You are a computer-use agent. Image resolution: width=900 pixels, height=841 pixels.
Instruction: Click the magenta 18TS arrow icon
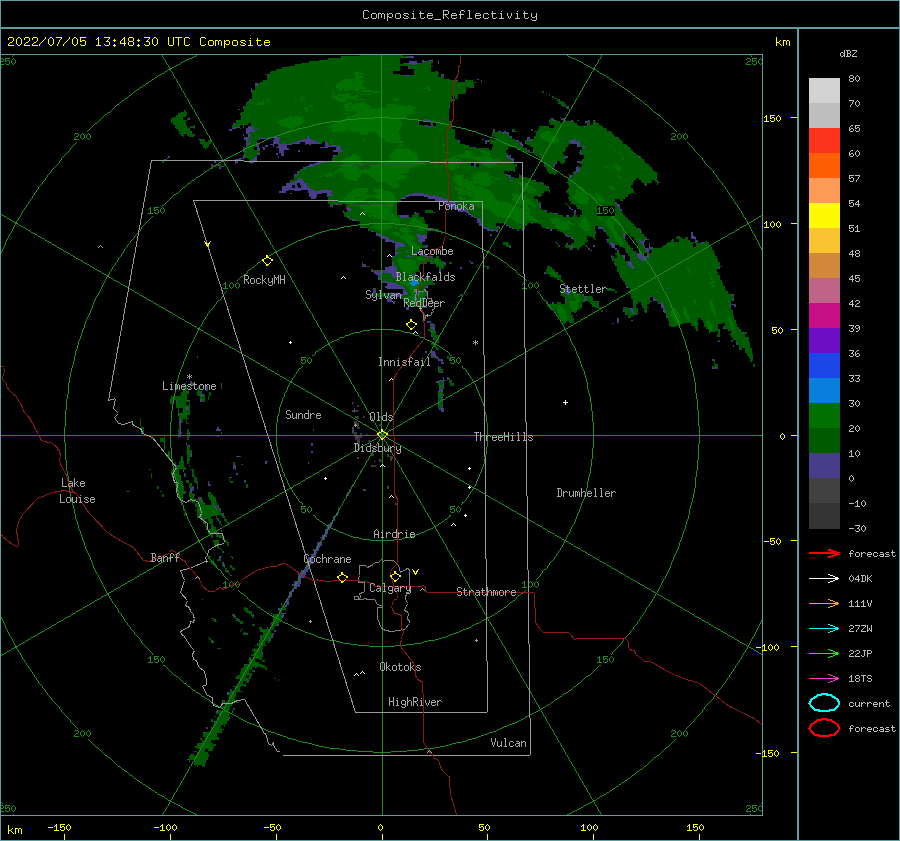(824, 679)
